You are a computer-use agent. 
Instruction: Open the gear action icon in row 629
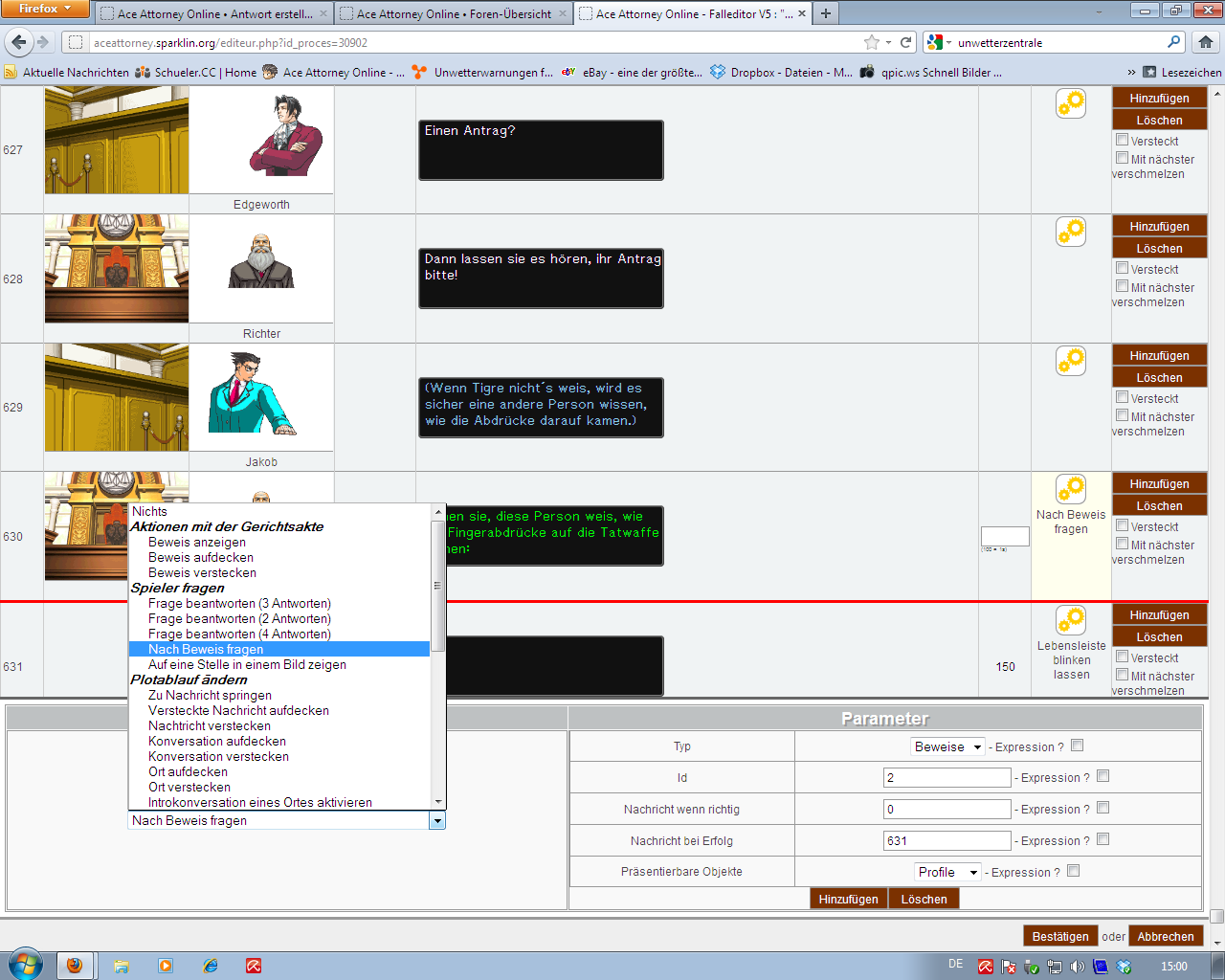pos(1071,361)
